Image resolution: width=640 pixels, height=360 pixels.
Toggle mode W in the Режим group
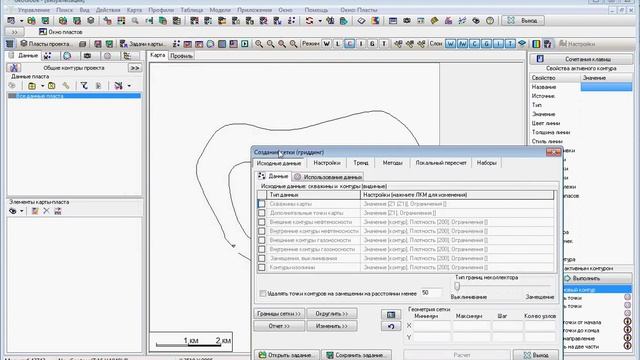327,44
